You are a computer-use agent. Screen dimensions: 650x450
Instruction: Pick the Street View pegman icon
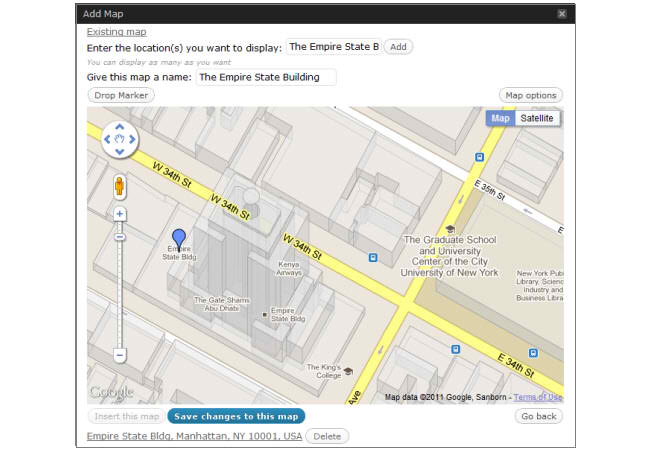click(119, 186)
